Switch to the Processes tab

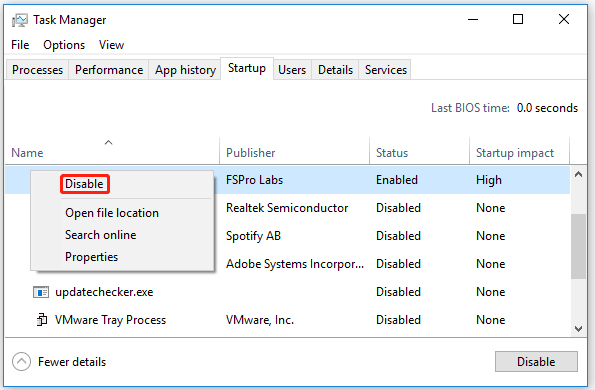pos(37,70)
